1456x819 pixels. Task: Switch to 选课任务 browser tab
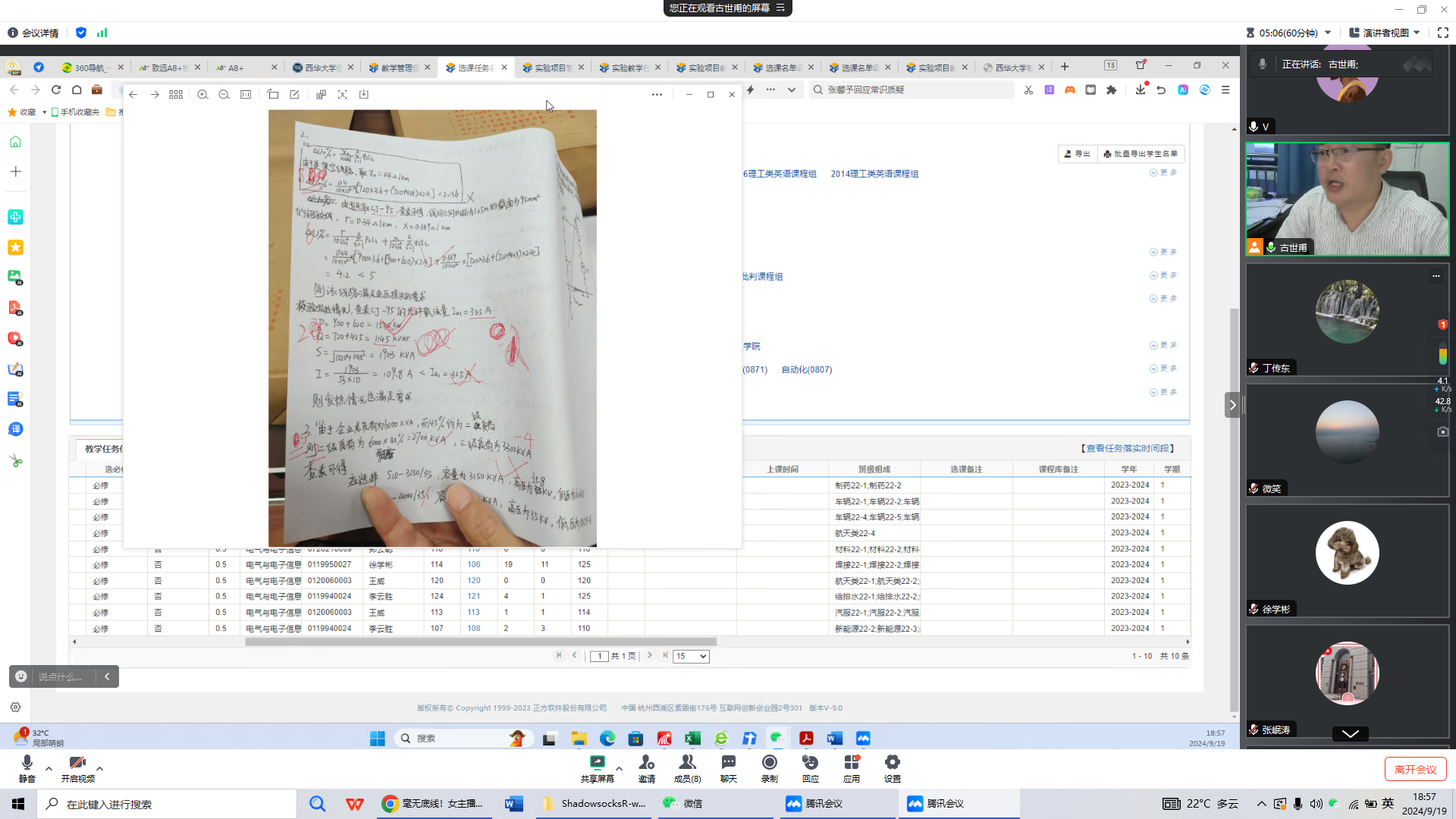pyautogui.click(x=474, y=67)
